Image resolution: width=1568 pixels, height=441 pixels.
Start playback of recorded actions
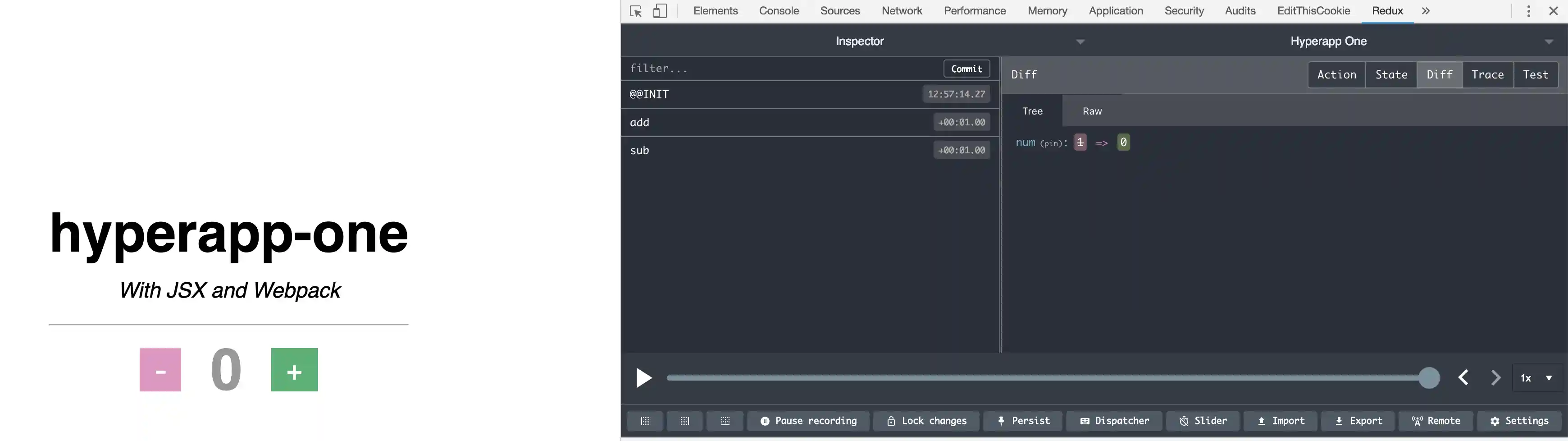(x=644, y=378)
